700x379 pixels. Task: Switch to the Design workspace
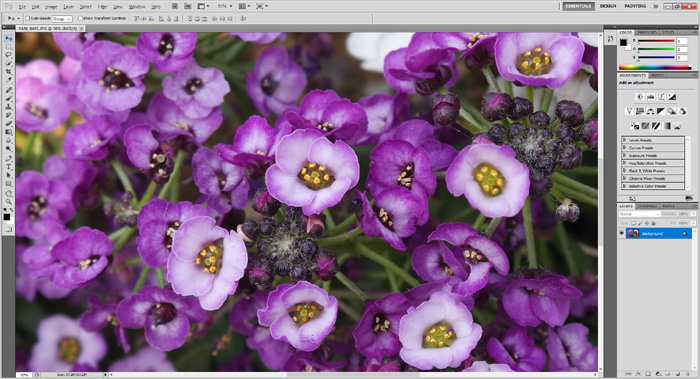(x=608, y=6)
